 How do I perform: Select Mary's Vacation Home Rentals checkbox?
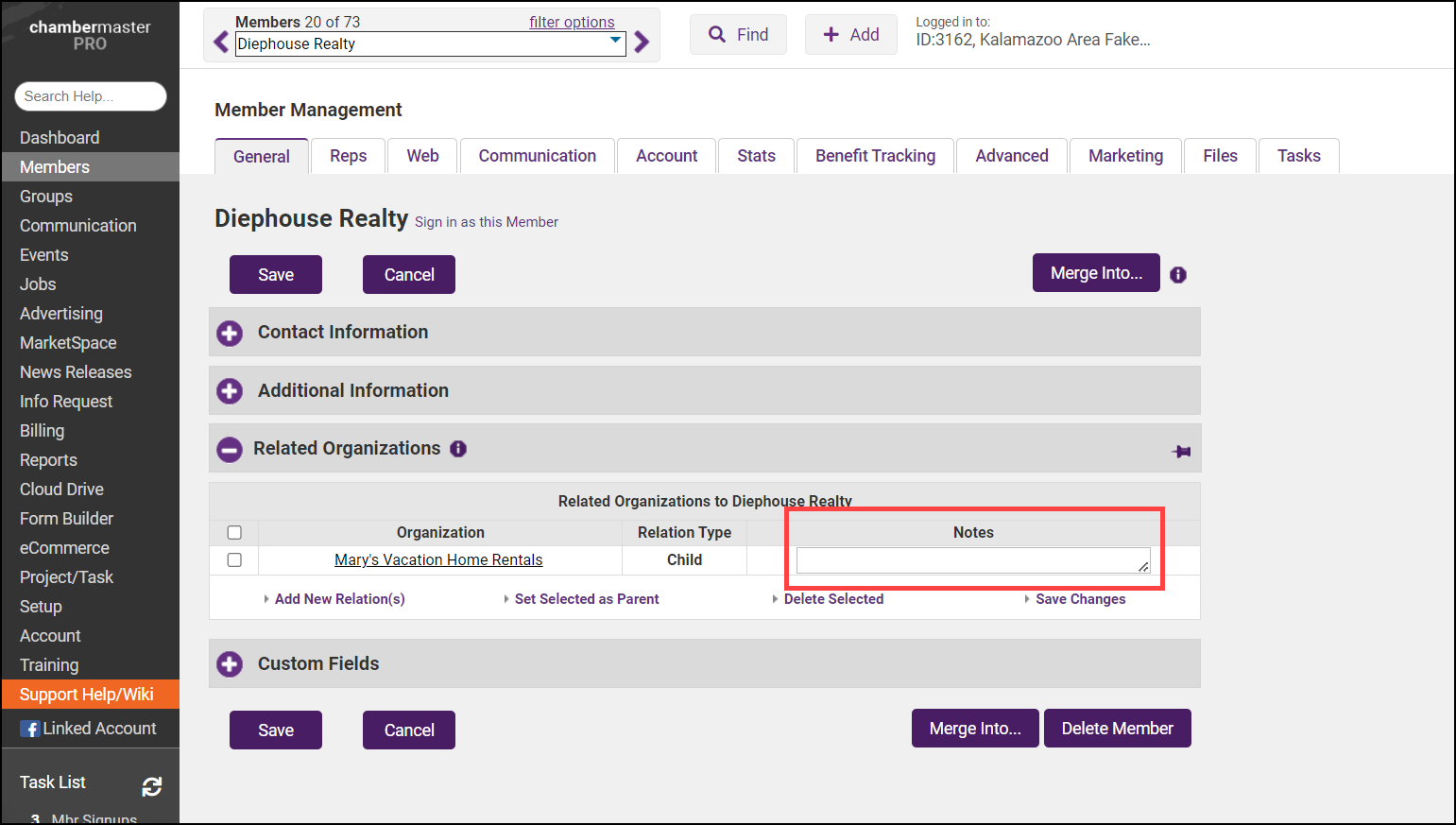tap(234, 560)
